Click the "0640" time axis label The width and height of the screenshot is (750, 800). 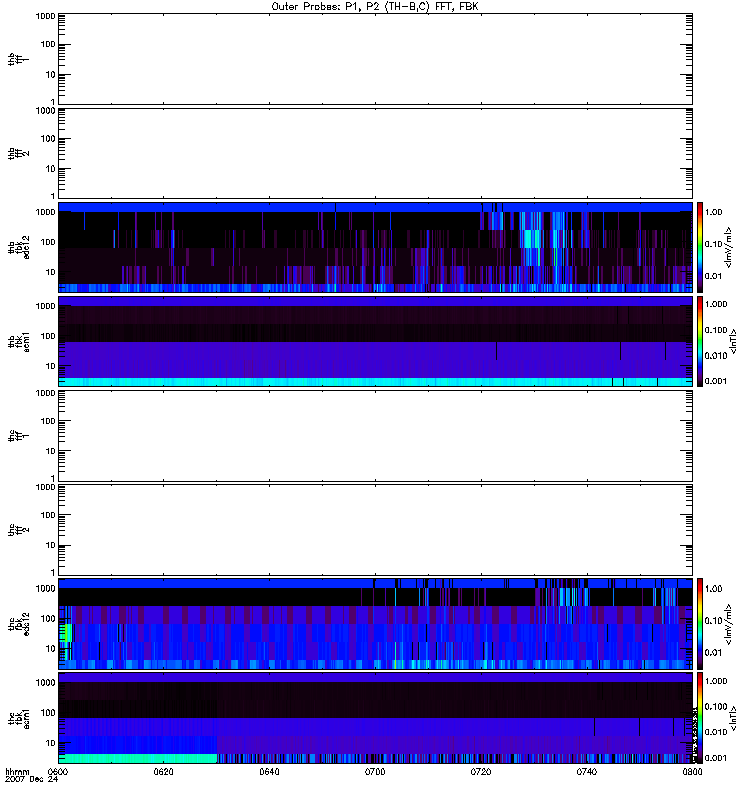click(x=269, y=772)
